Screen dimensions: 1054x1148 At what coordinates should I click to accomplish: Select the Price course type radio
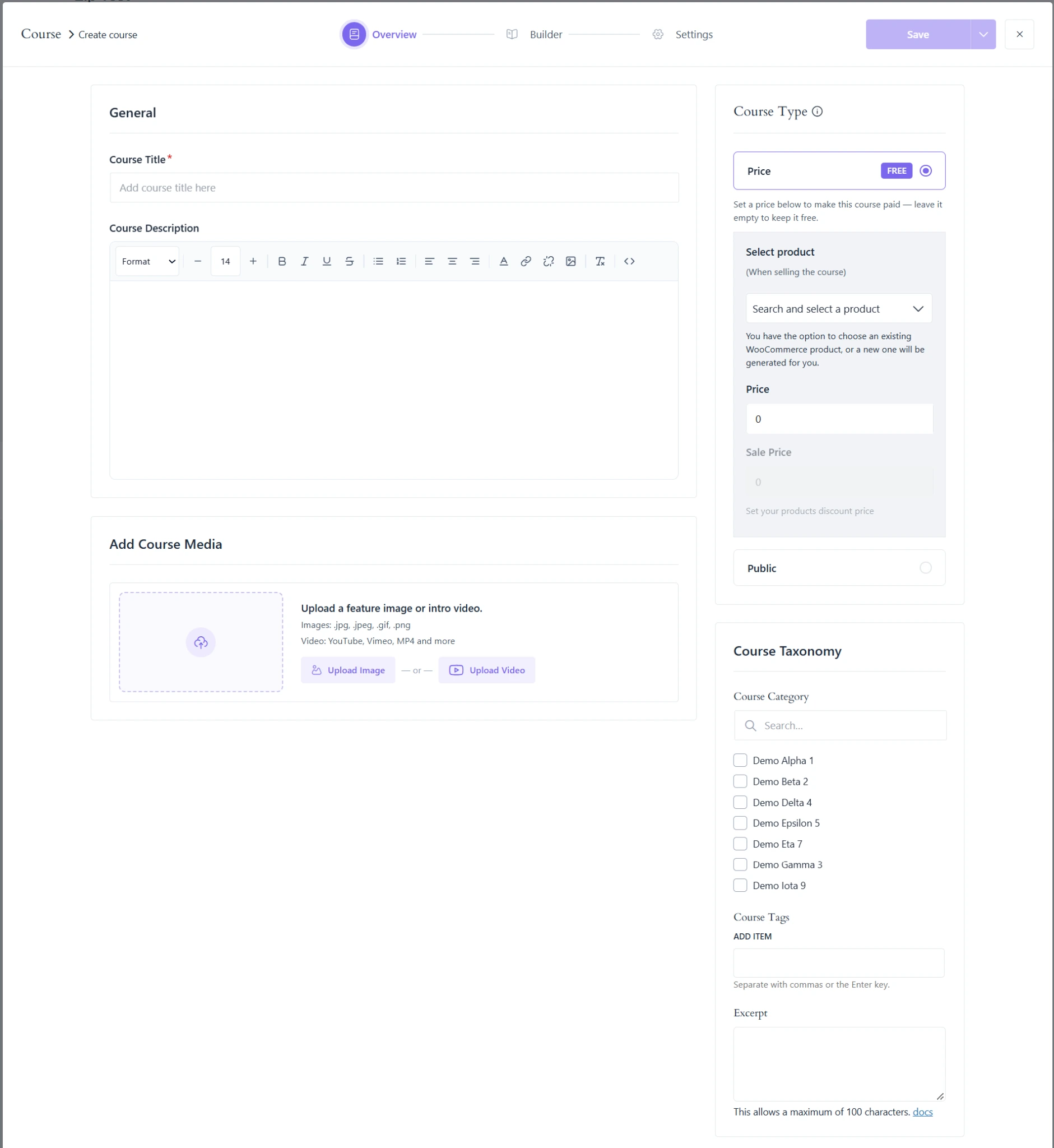tap(926, 170)
